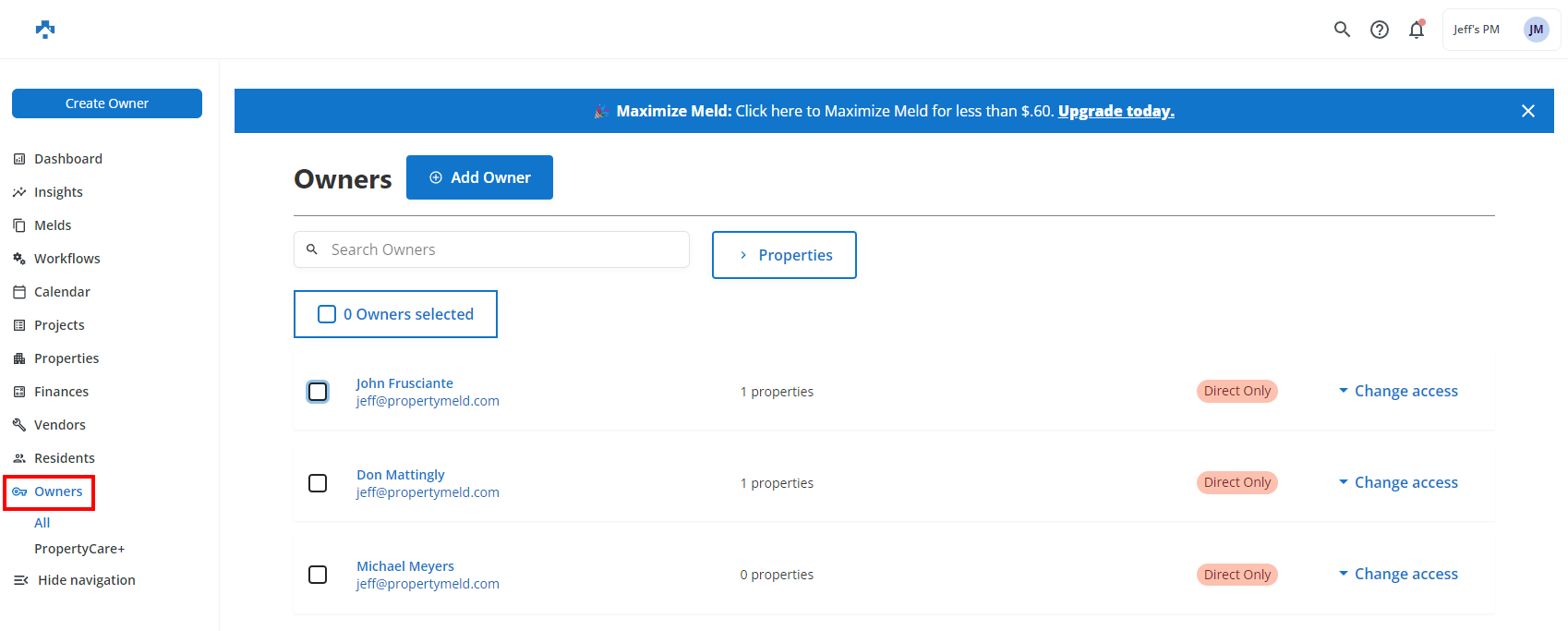1568x631 pixels.
Task: Check the box for Don Mattingly
Action: coord(318,483)
